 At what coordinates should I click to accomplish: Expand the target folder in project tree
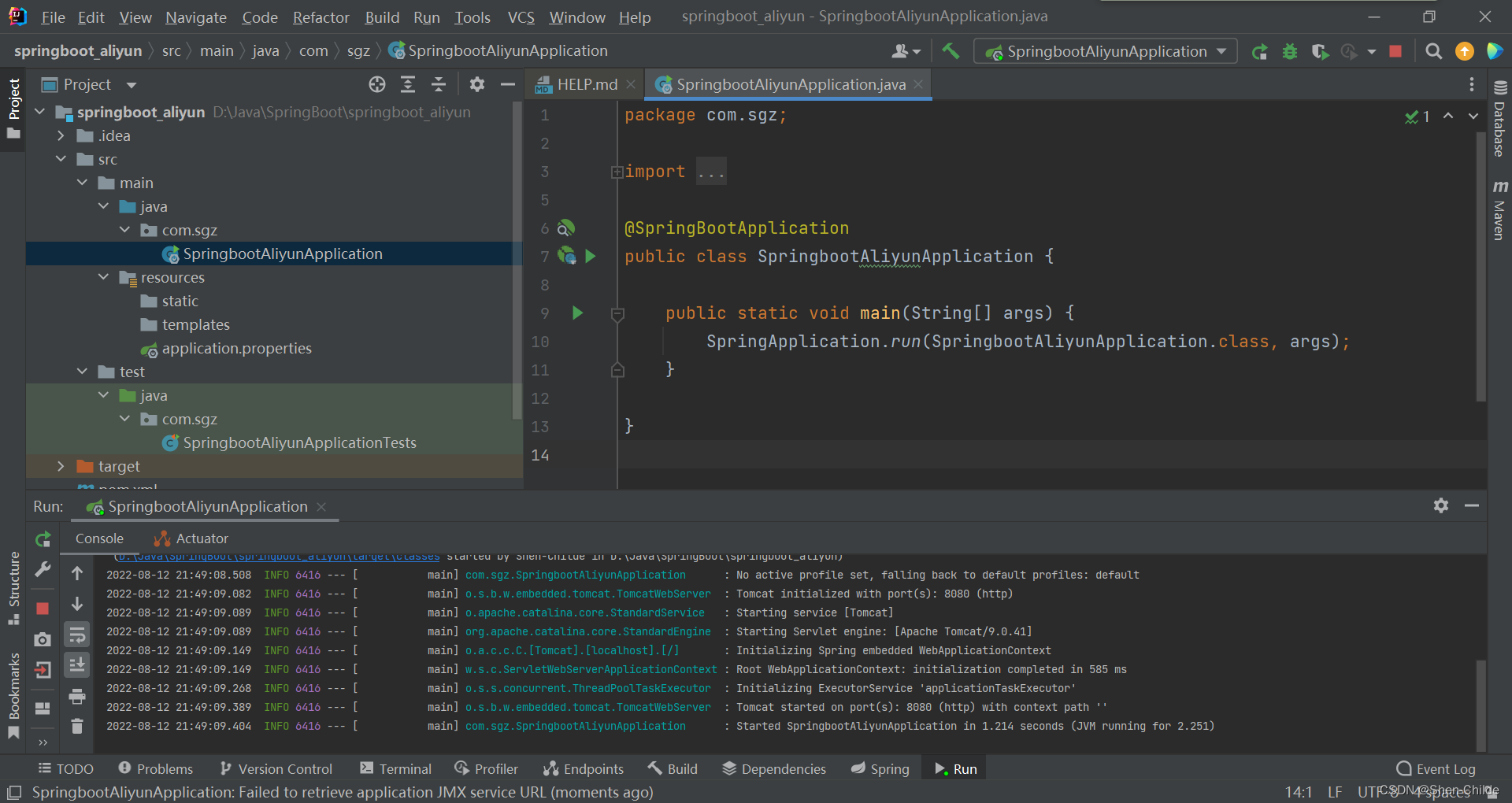[61, 466]
